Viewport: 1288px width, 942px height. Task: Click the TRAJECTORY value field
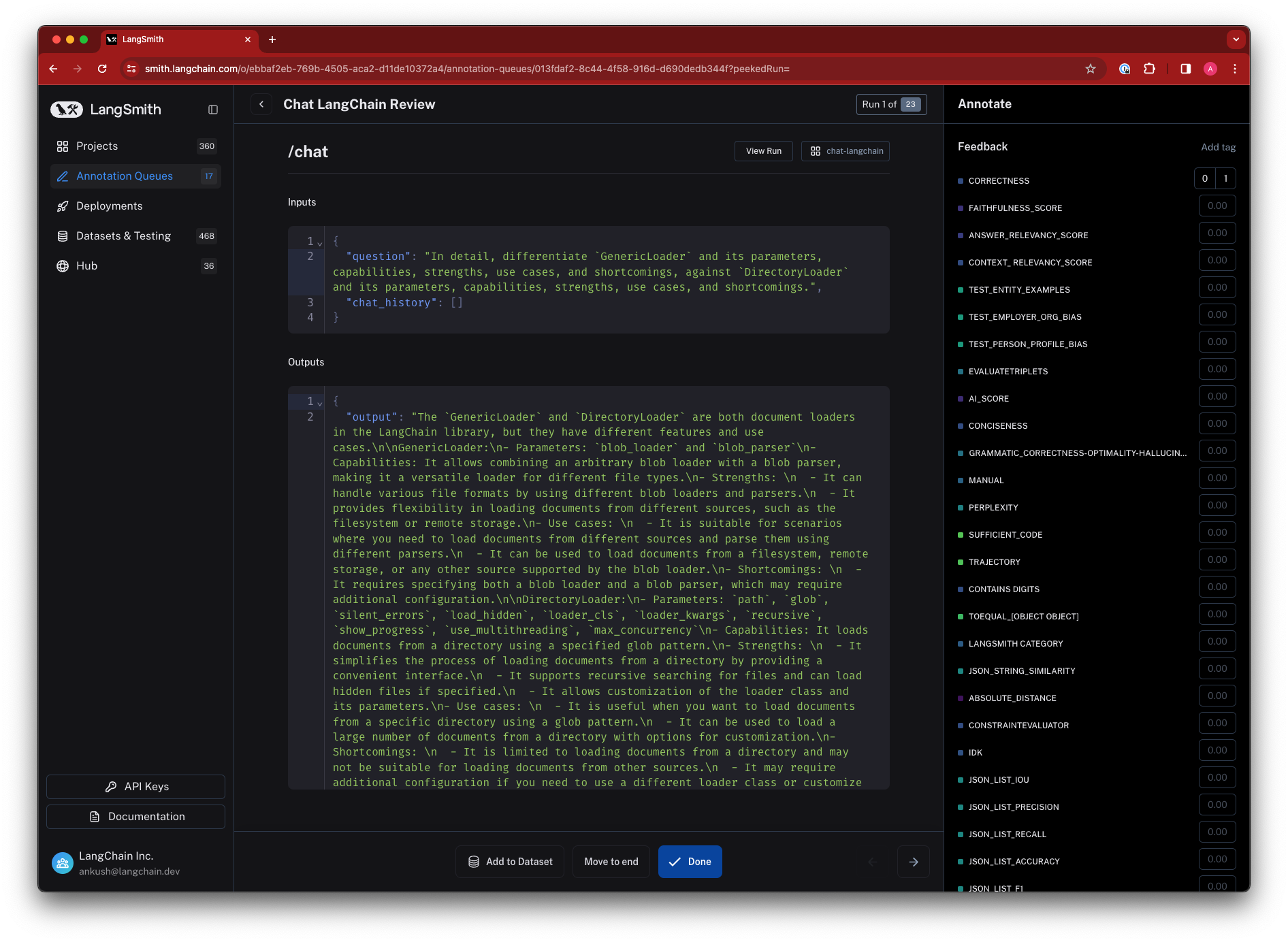(1217, 559)
